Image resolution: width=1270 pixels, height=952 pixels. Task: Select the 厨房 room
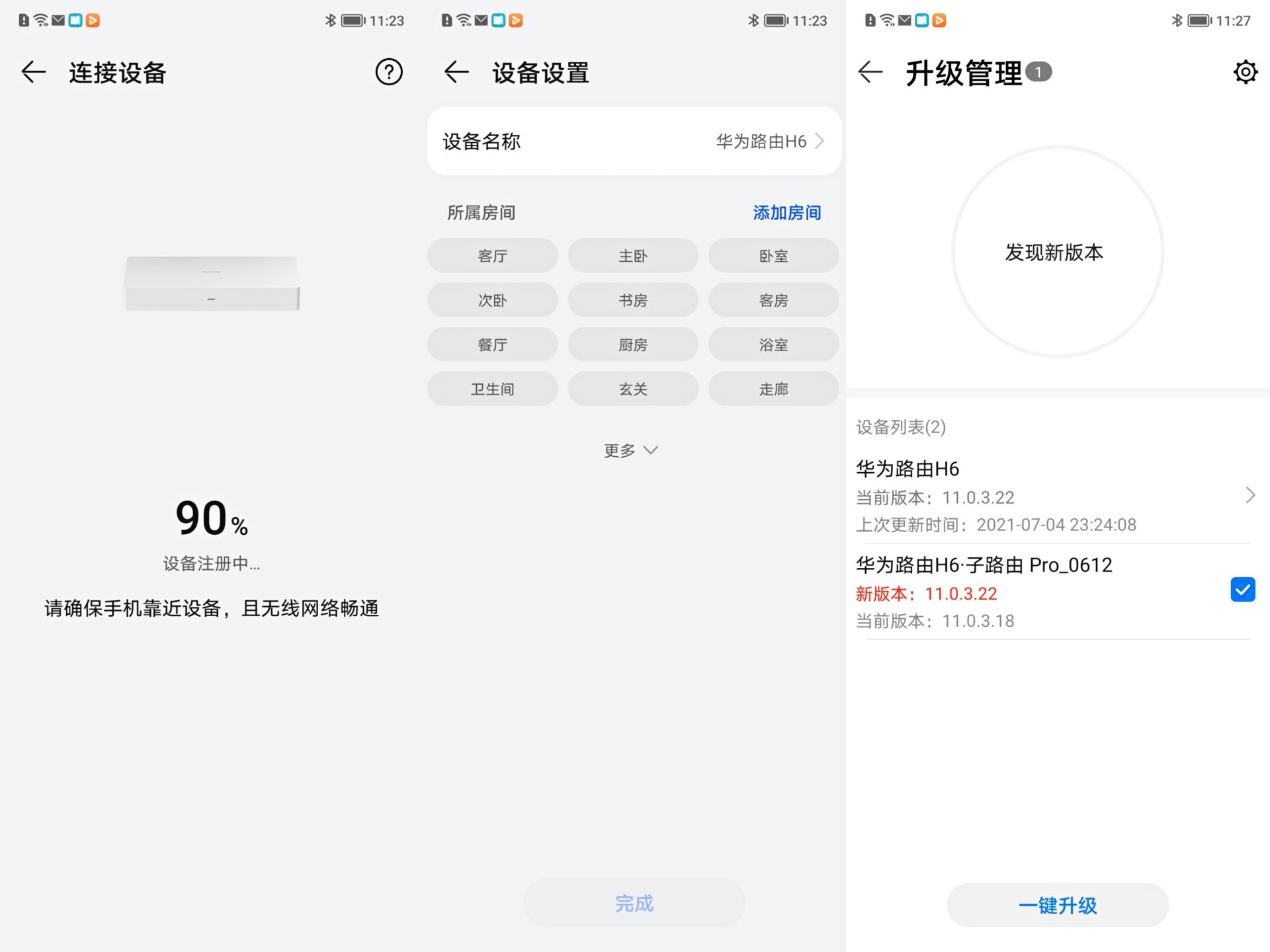click(x=633, y=344)
